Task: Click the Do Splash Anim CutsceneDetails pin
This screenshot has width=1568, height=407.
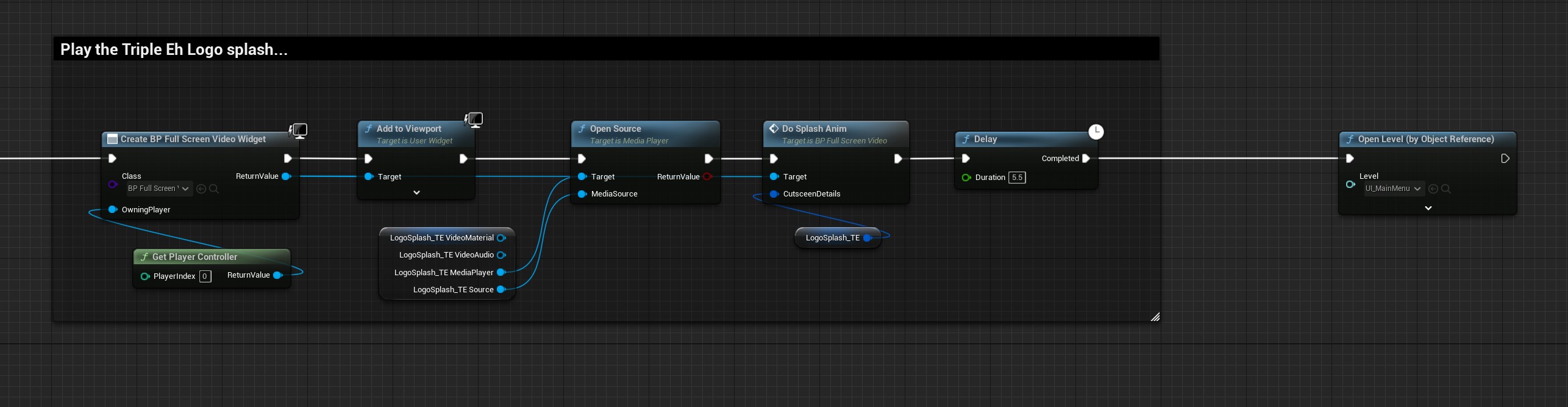Action: 774,194
